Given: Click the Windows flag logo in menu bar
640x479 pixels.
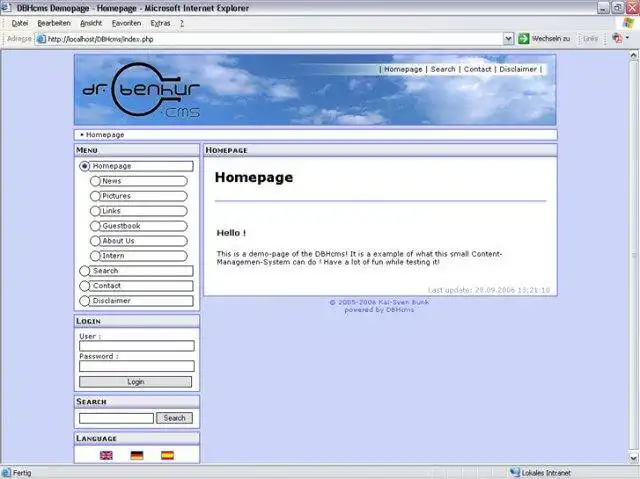Looking at the screenshot, I should (x=628, y=23).
